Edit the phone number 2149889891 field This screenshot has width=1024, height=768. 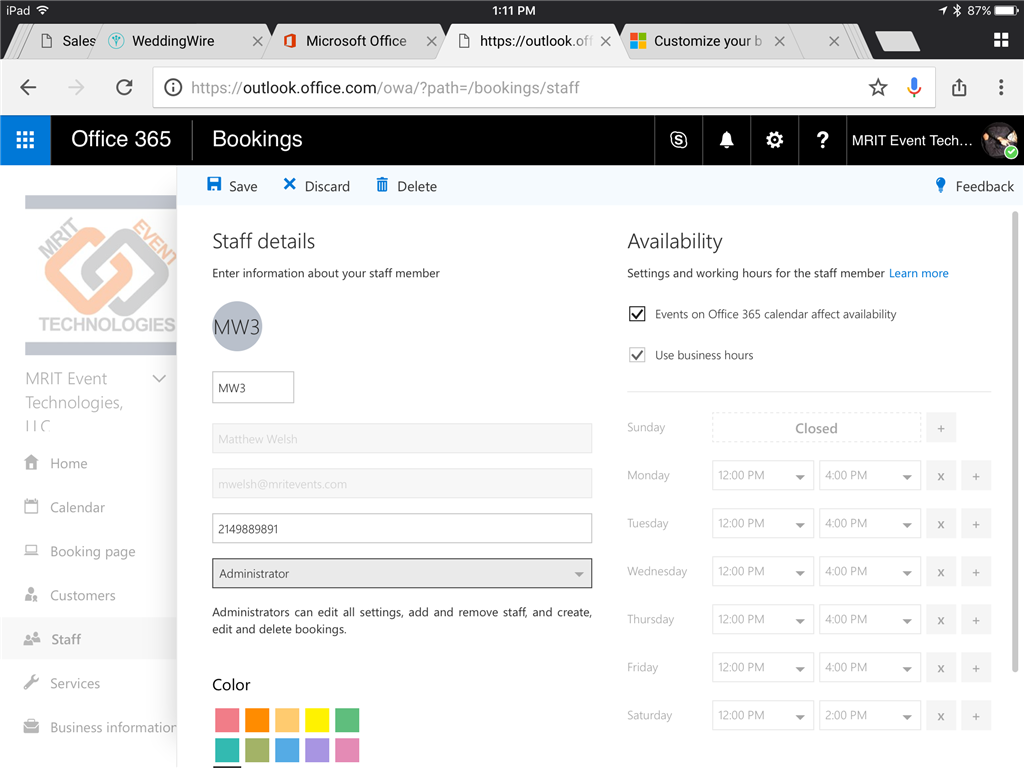click(402, 529)
